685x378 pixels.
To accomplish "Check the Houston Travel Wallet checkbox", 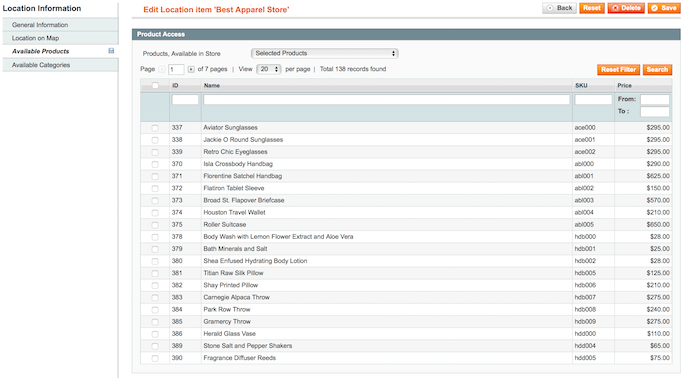I will pos(155,213).
